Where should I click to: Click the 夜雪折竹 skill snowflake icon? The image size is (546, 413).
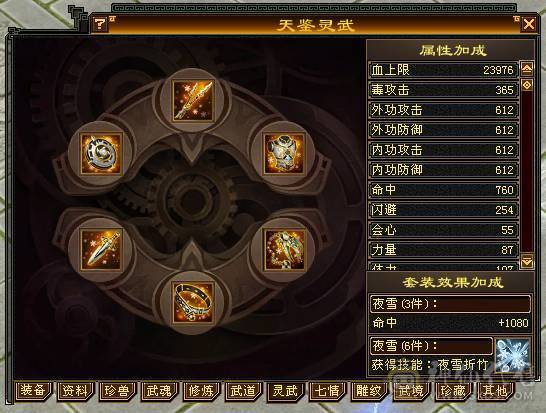[x=513, y=354]
